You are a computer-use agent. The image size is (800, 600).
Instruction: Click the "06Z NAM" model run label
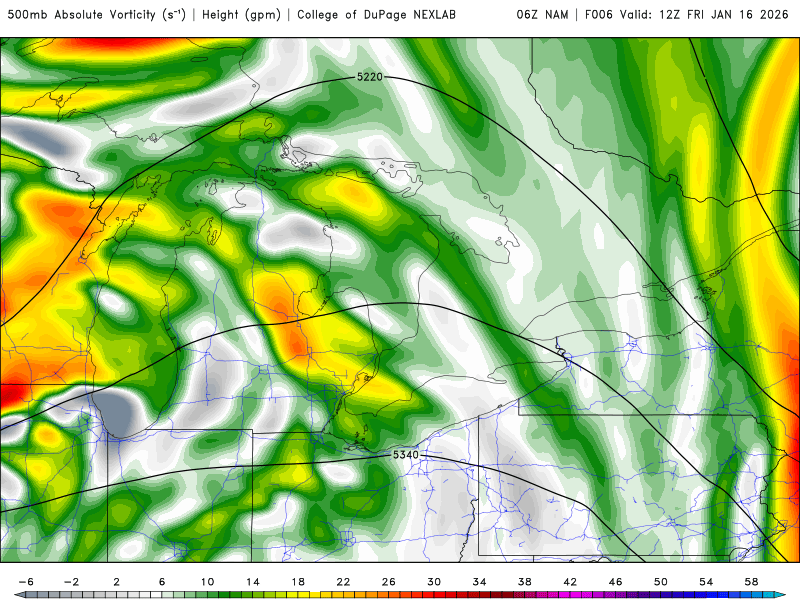[542, 15]
